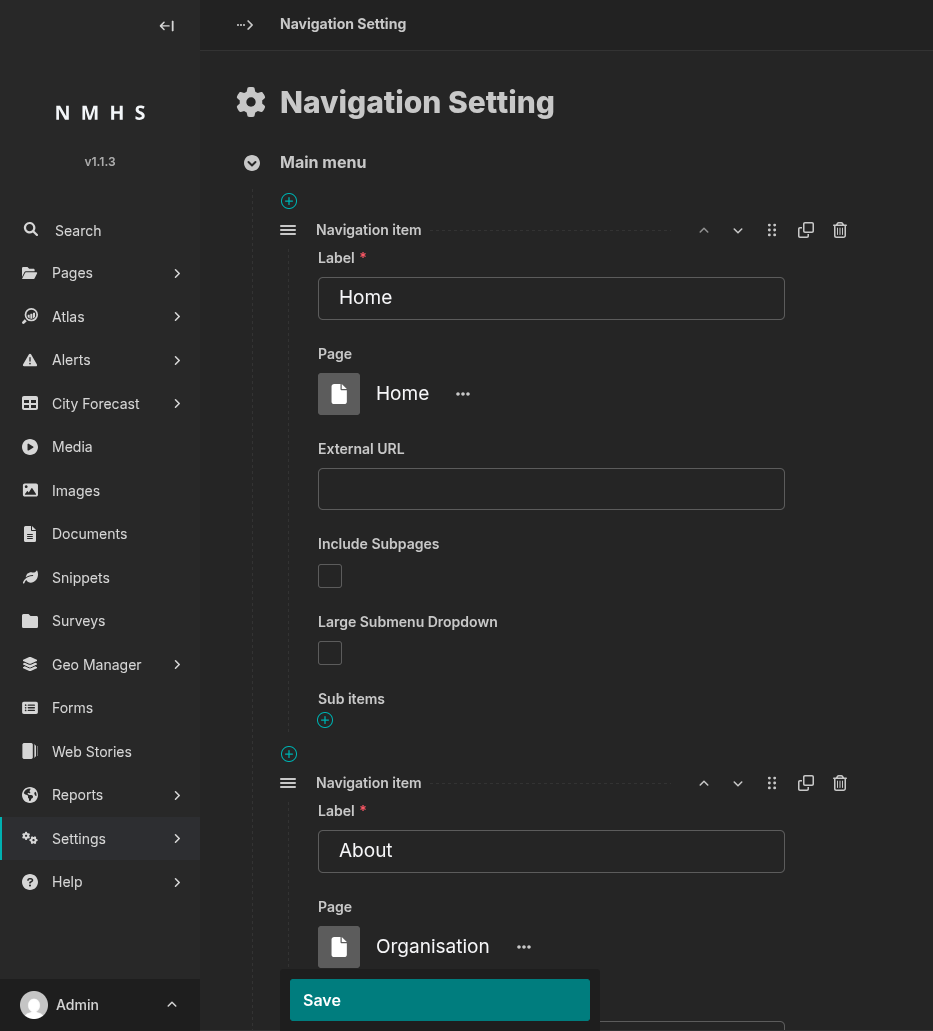Collapse the About Navigation item block
The width and height of the screenshot is (933, 1031).
[x=288, y=783]
